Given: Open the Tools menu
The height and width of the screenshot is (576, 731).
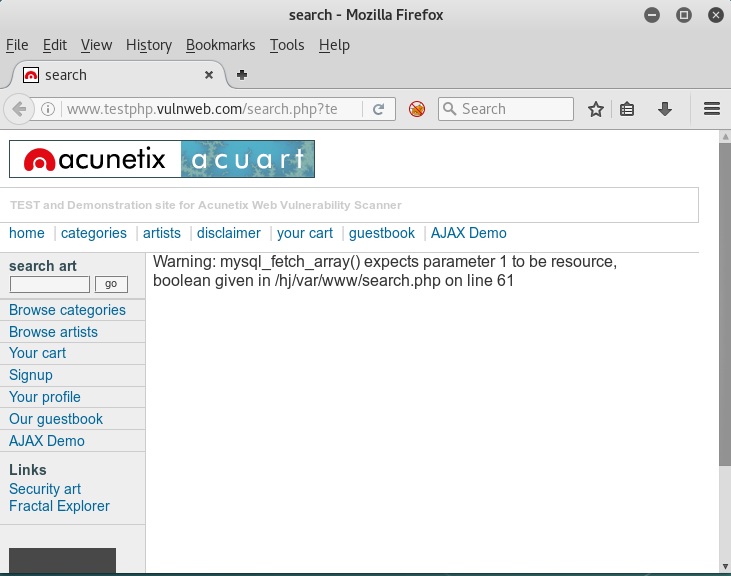Looking at the screenshot, I should coord(287,45).
